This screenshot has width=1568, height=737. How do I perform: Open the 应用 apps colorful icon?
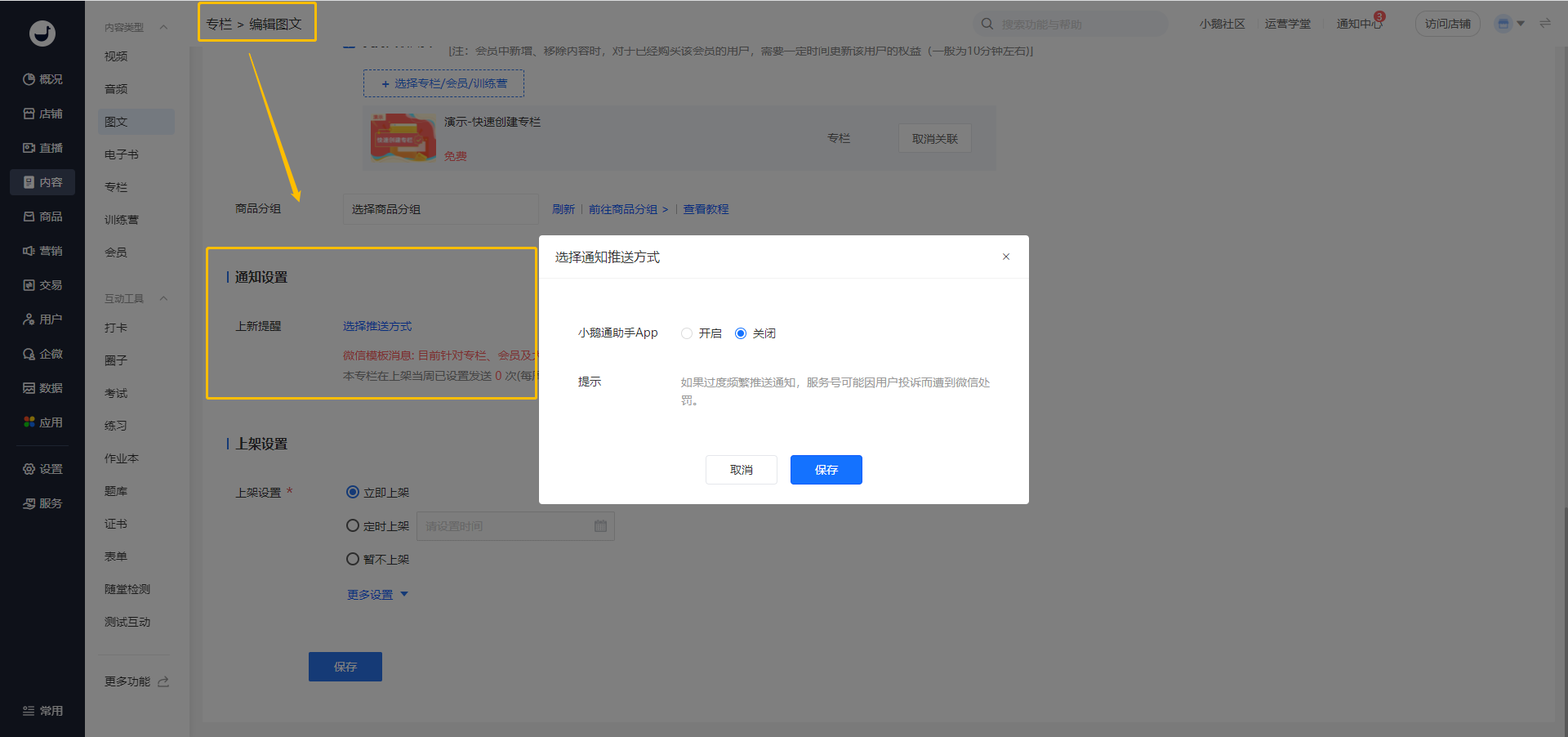[29, 422]
